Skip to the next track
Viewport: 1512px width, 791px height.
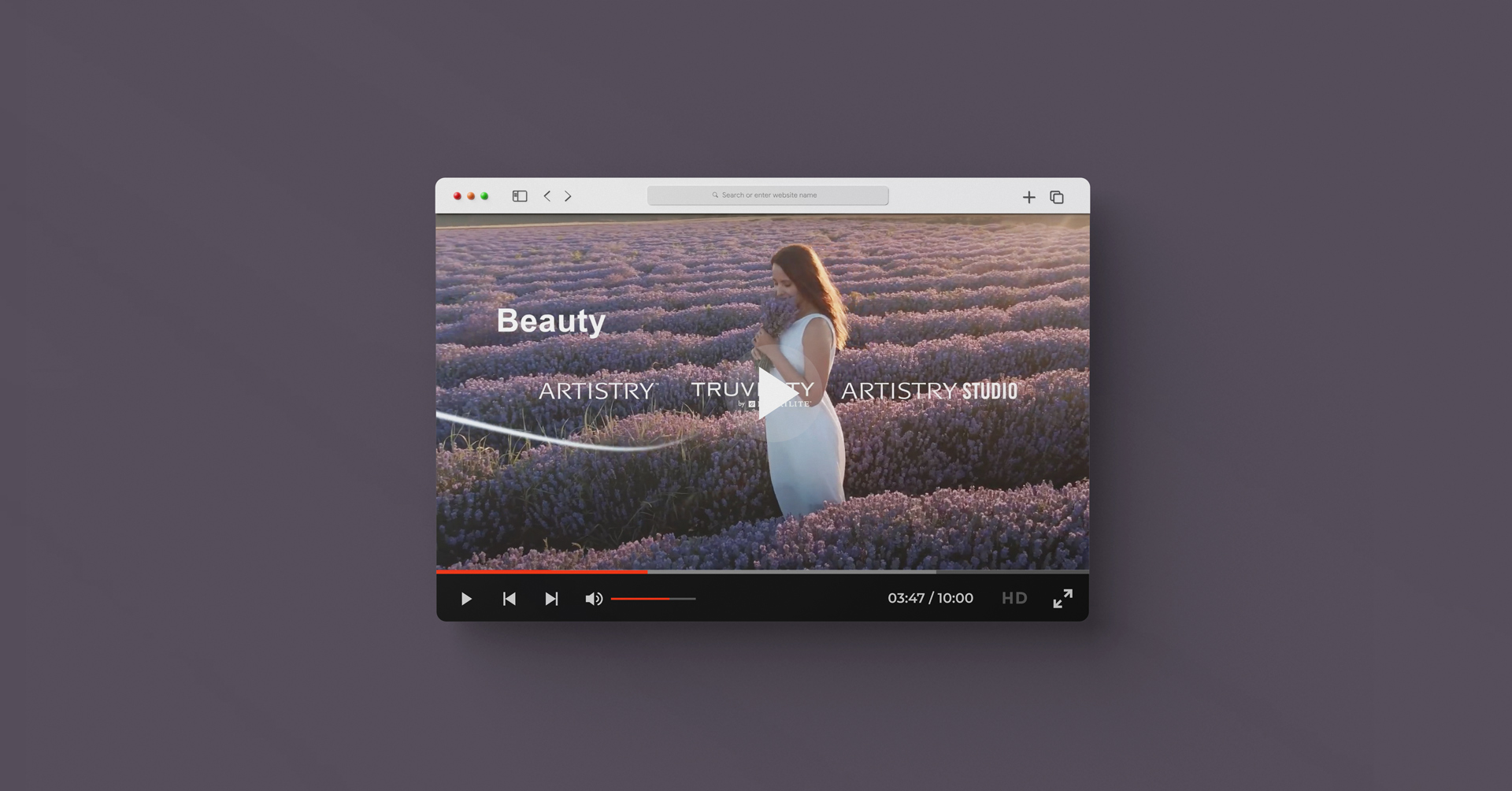[551, 599]
